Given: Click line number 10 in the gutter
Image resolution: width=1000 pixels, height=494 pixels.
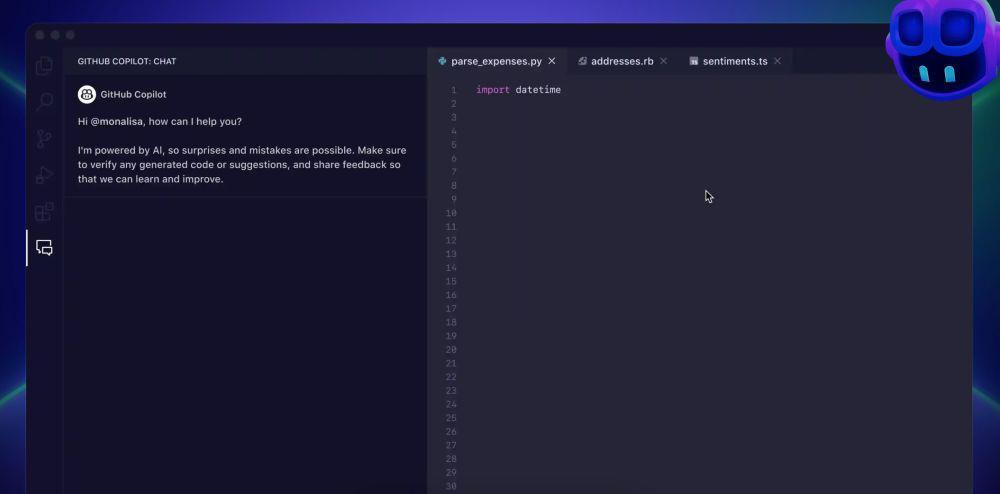Looking at the screenshot, I should click(x=451, y=213).
